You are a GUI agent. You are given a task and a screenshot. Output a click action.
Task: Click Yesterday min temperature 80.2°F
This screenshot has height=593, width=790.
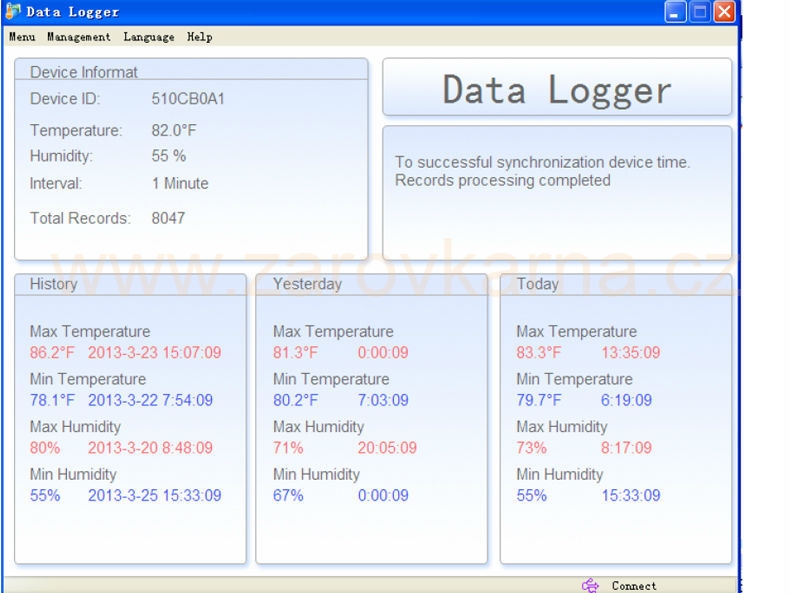(x=295, y=401)
